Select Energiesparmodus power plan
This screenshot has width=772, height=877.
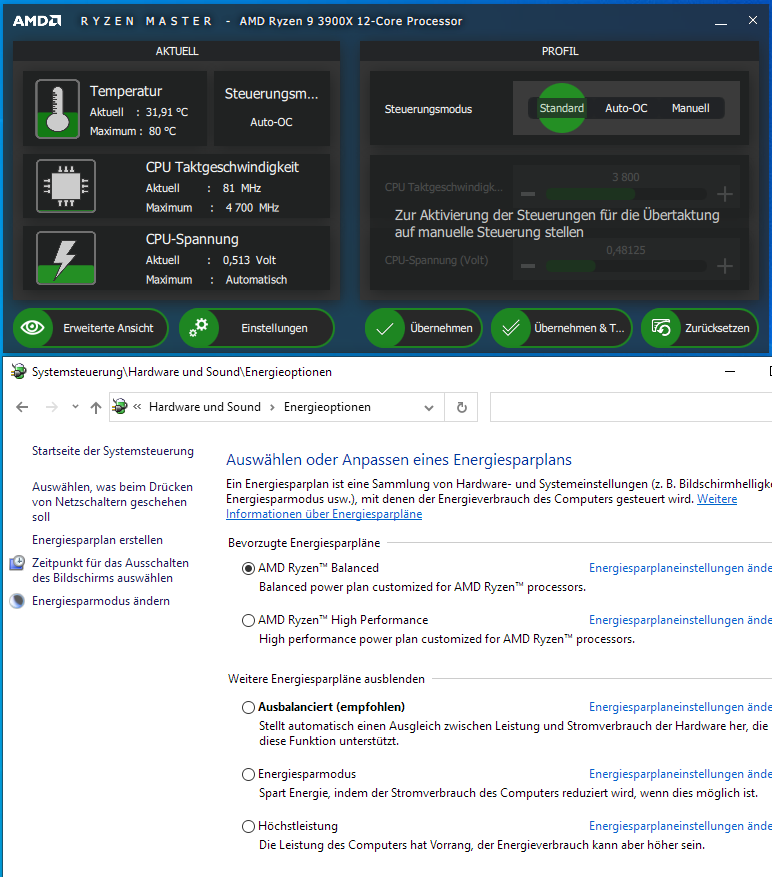point(248,775)
